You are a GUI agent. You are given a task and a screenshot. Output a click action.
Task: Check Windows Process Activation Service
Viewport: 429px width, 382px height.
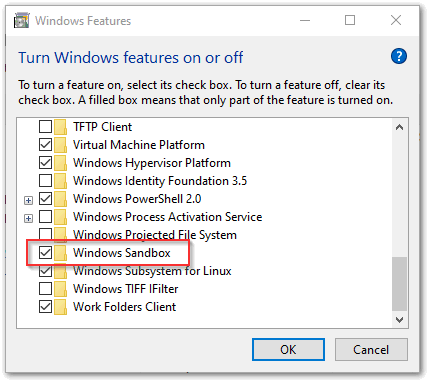click(45, 217)
